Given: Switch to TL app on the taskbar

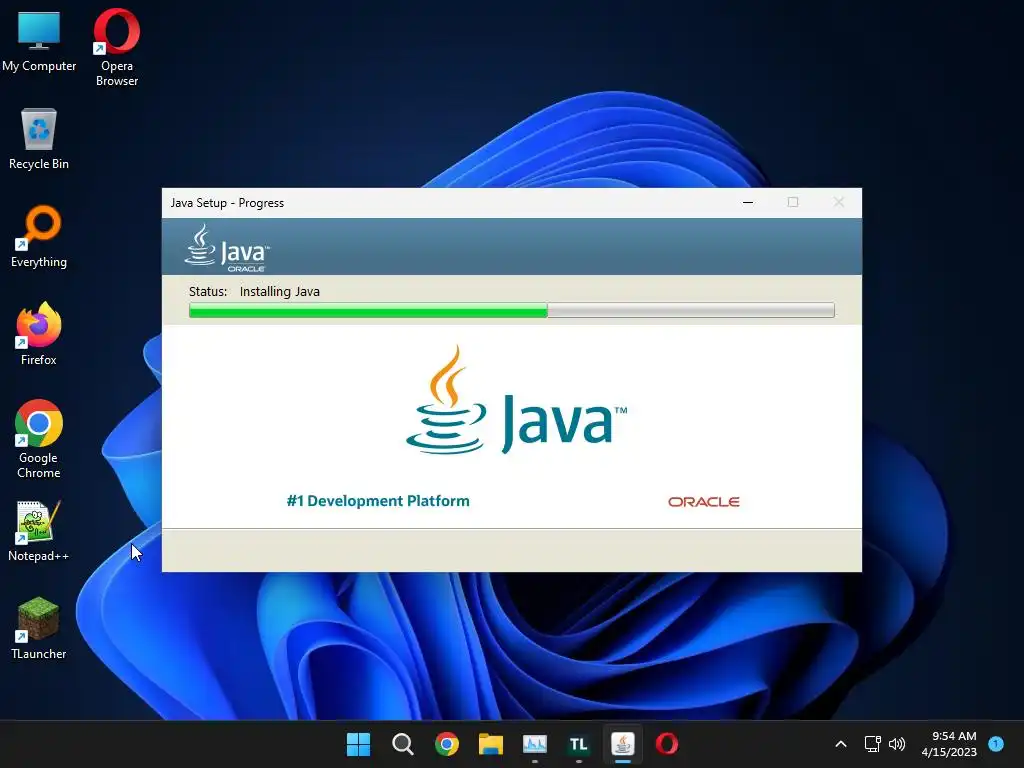Looking at the screenshot, I should click(x=579, y=744).
